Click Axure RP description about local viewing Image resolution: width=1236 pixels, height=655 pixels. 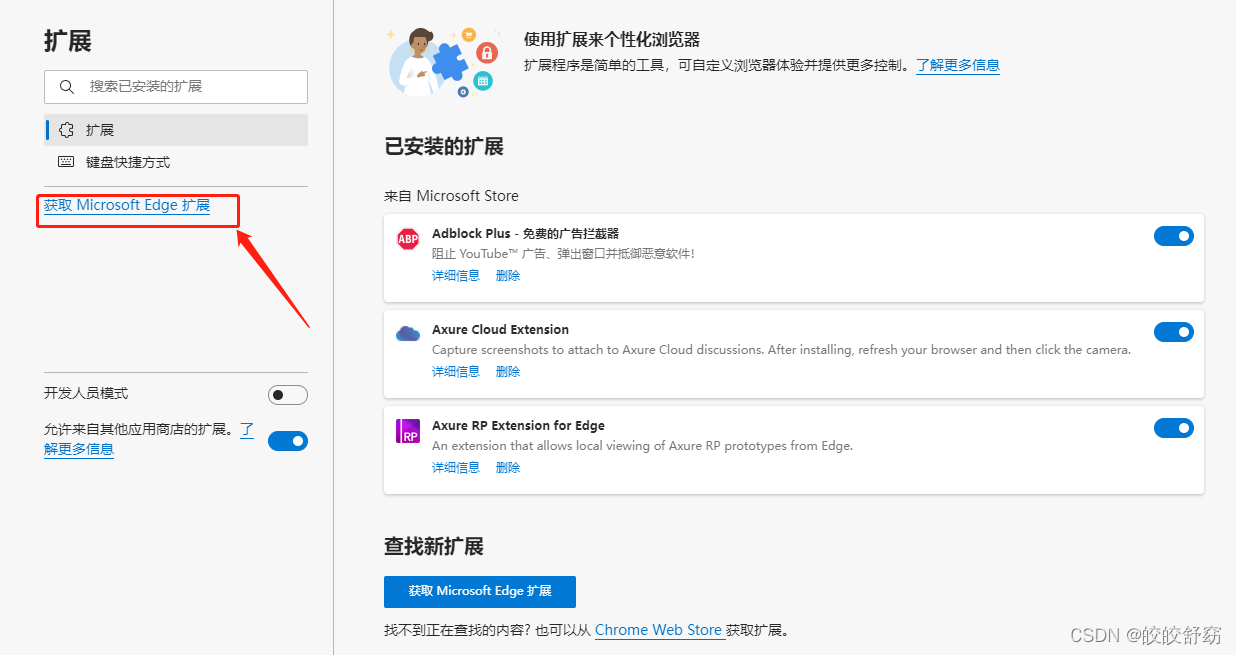[642, 446]
